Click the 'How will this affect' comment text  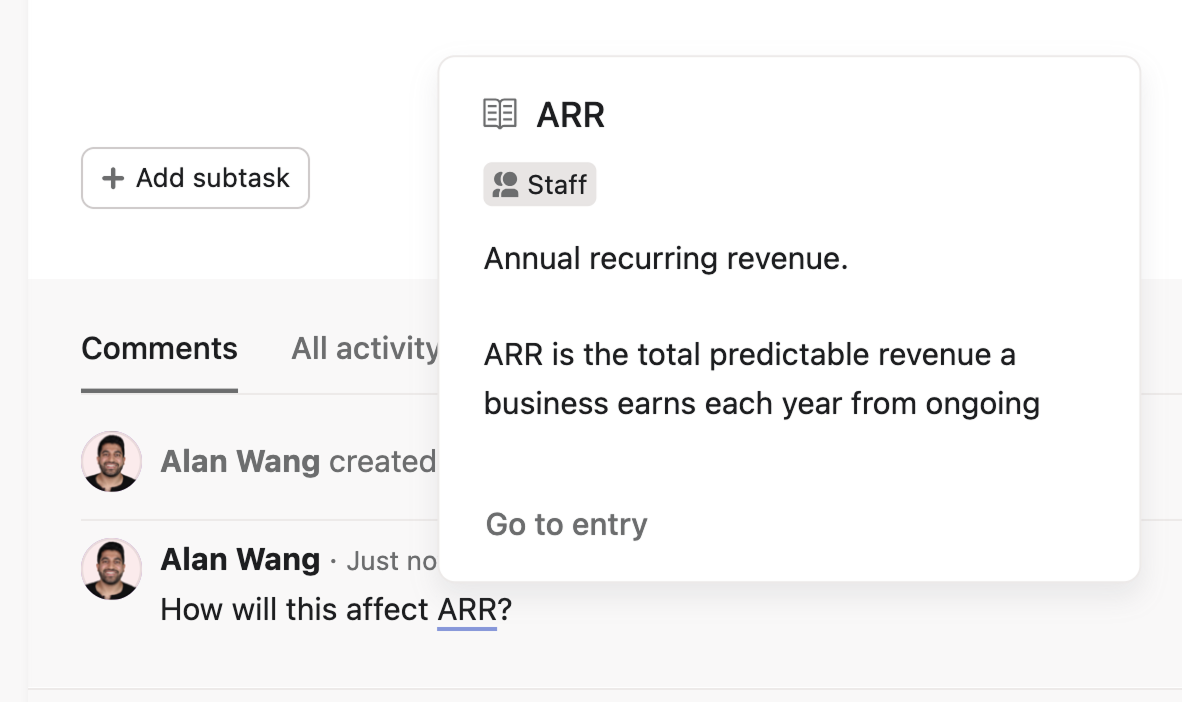[295, 609]
